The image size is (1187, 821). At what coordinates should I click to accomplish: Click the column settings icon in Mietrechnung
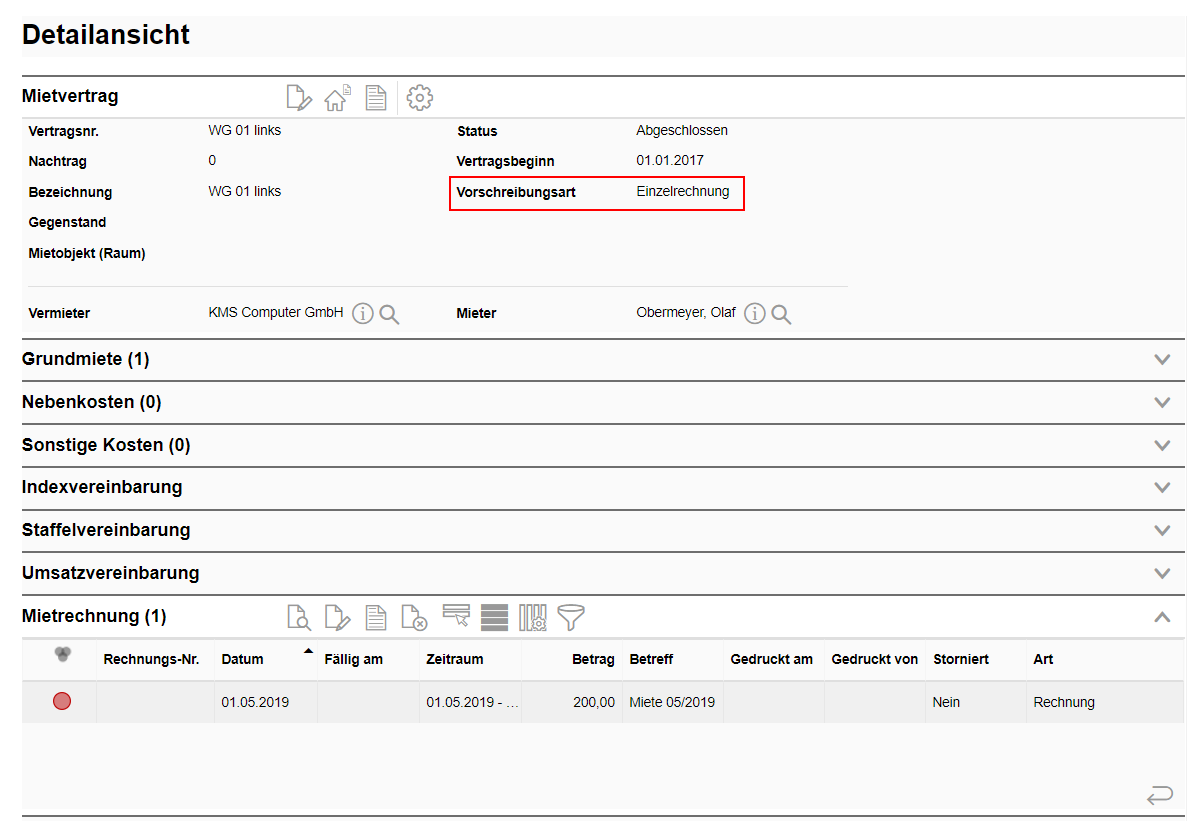coord(532,617)
